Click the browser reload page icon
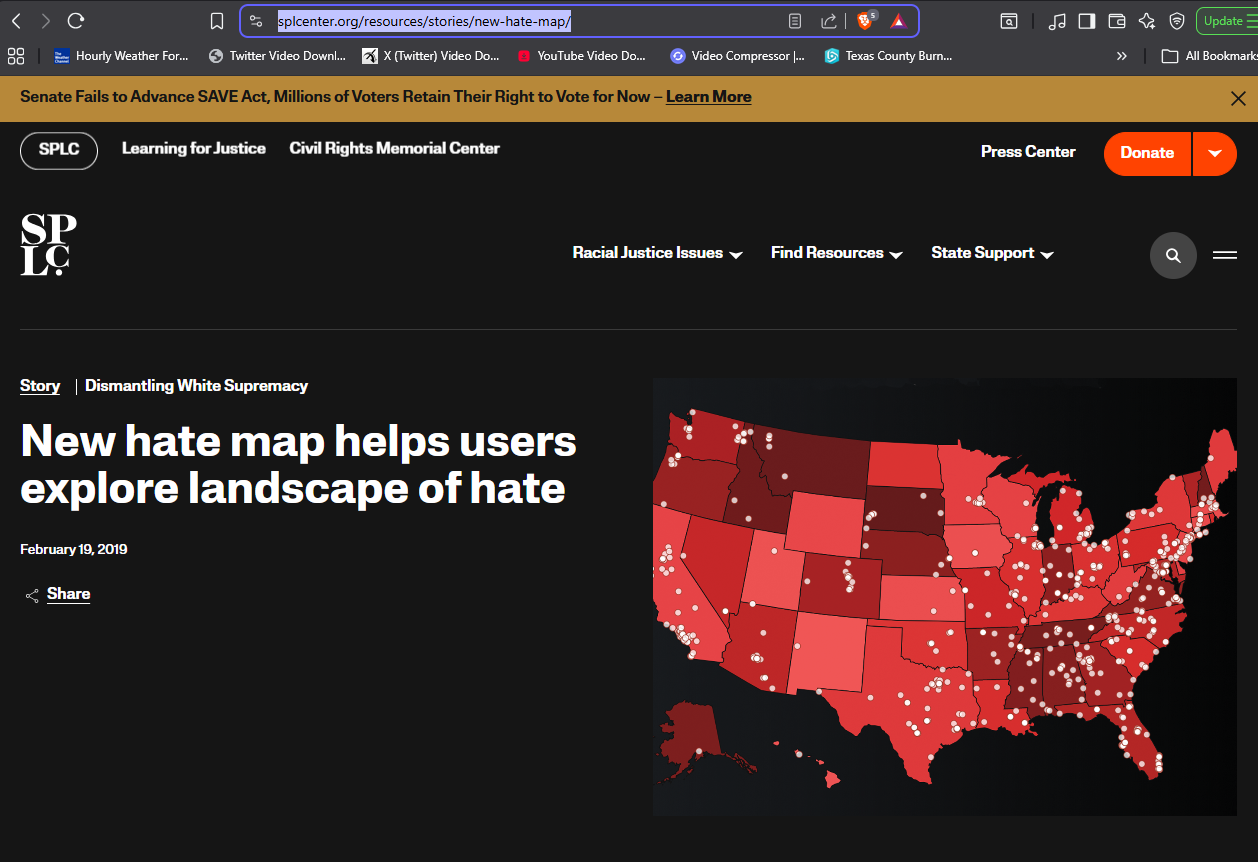 (75, 21)
